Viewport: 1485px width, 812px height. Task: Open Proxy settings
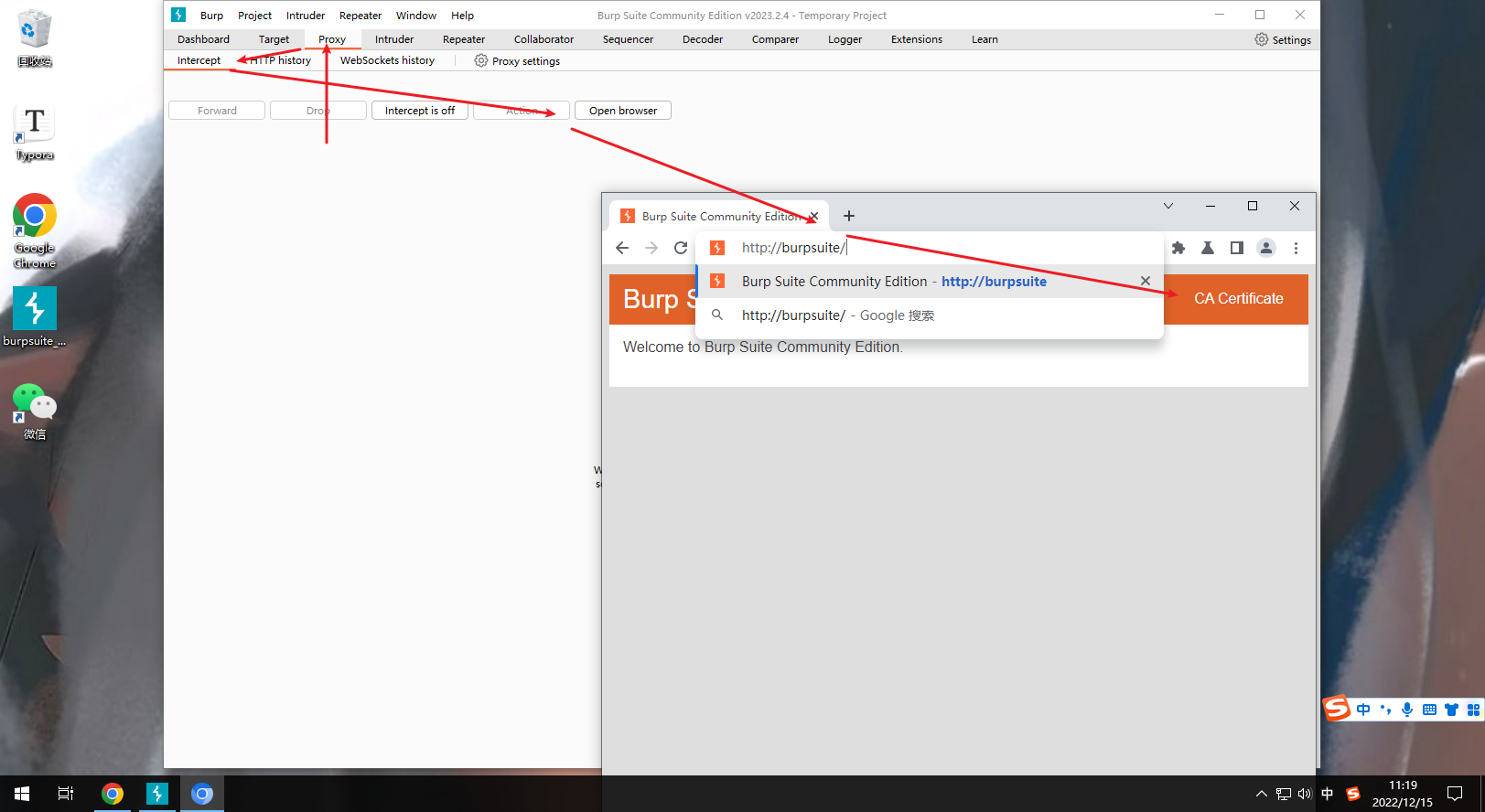(517, 60)
